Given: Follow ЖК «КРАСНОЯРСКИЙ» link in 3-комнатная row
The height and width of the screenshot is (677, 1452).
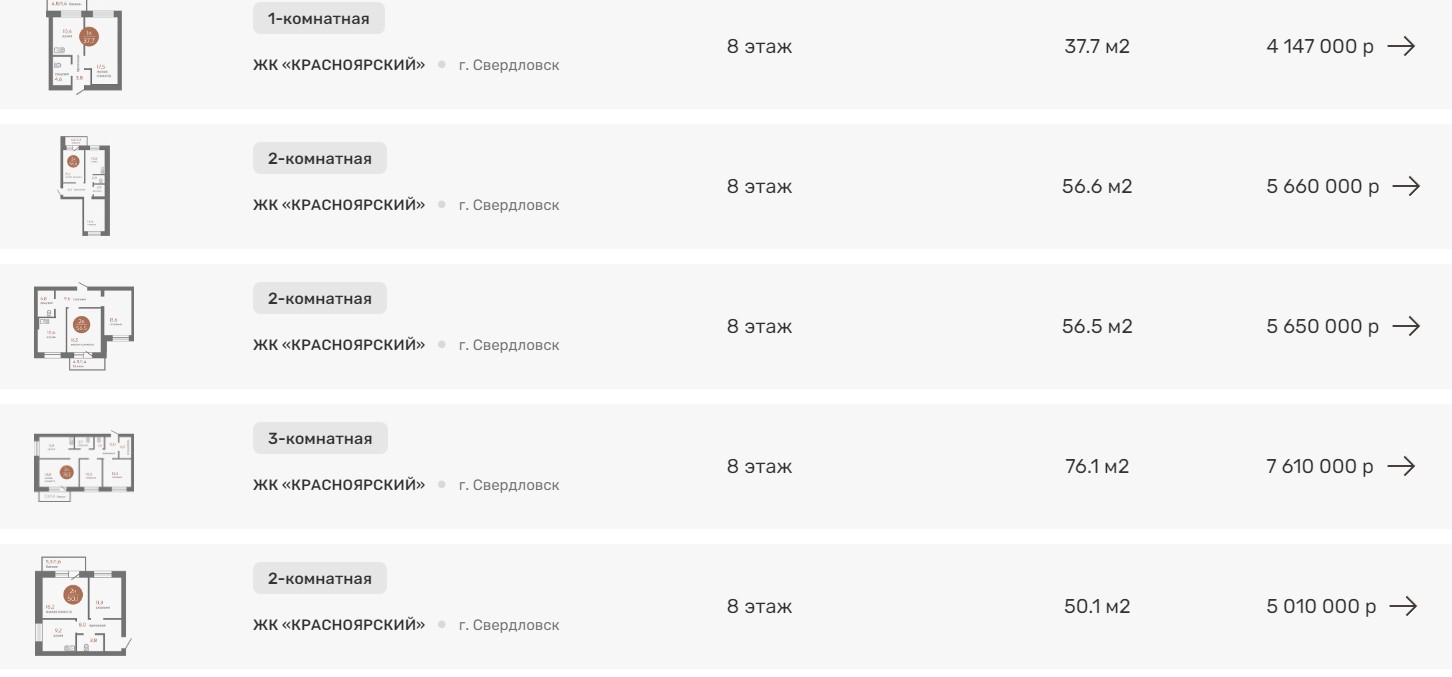Looking at the screenshot, I should (339, 485).
